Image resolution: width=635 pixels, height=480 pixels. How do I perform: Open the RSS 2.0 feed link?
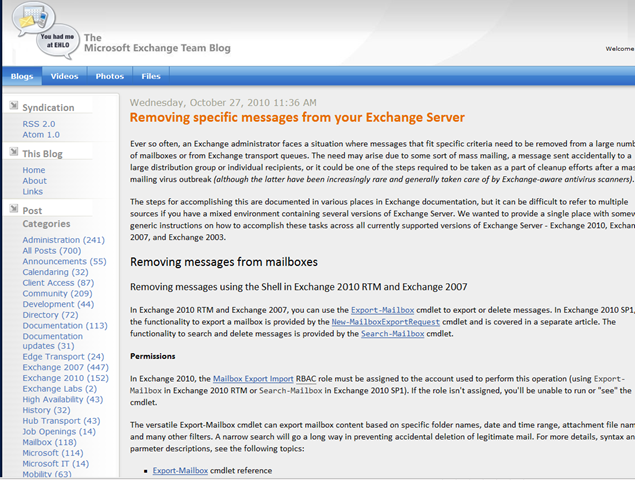tap(39, 124)
